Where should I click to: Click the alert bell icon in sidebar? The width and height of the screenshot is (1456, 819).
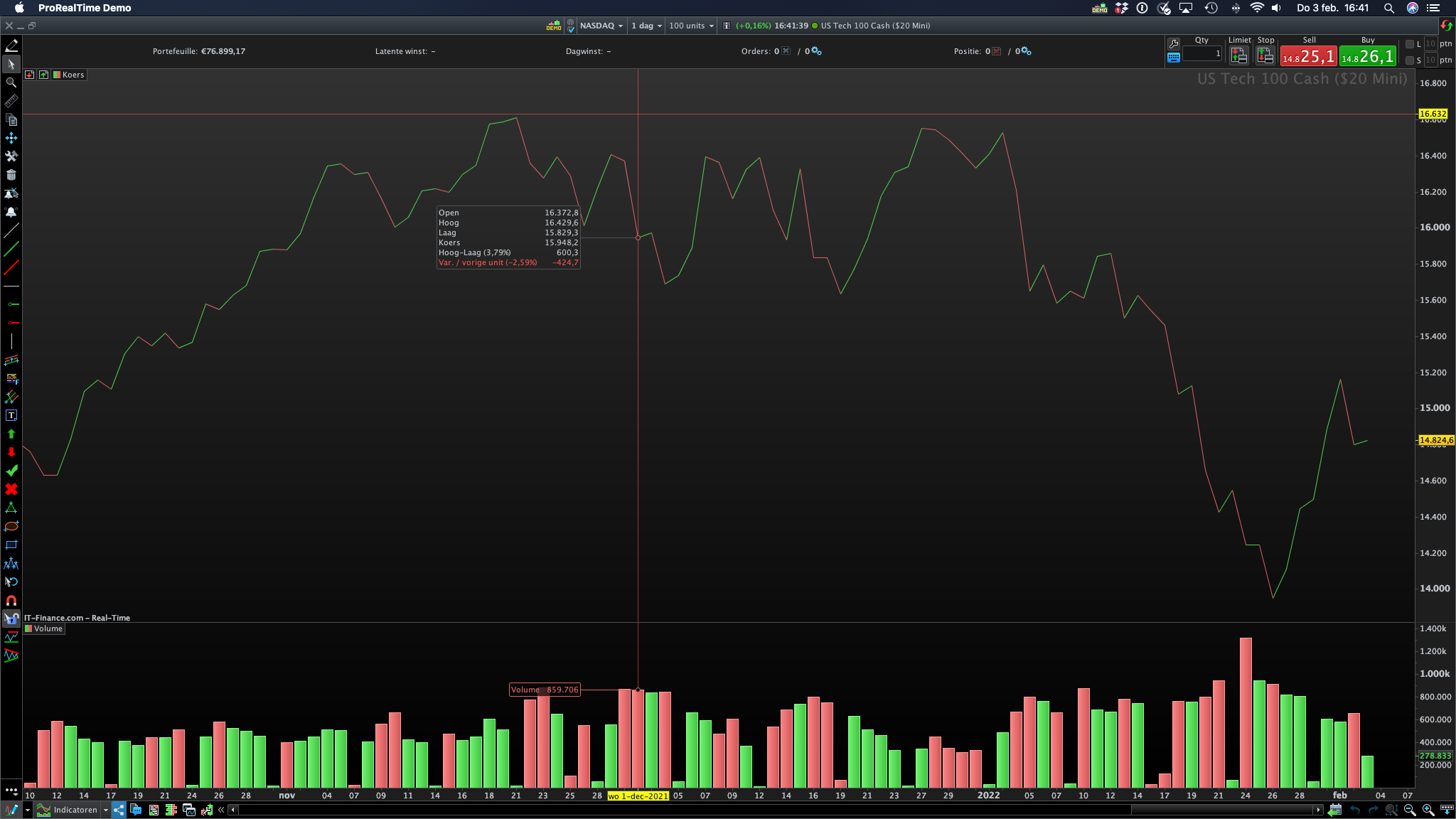(11, 212)
